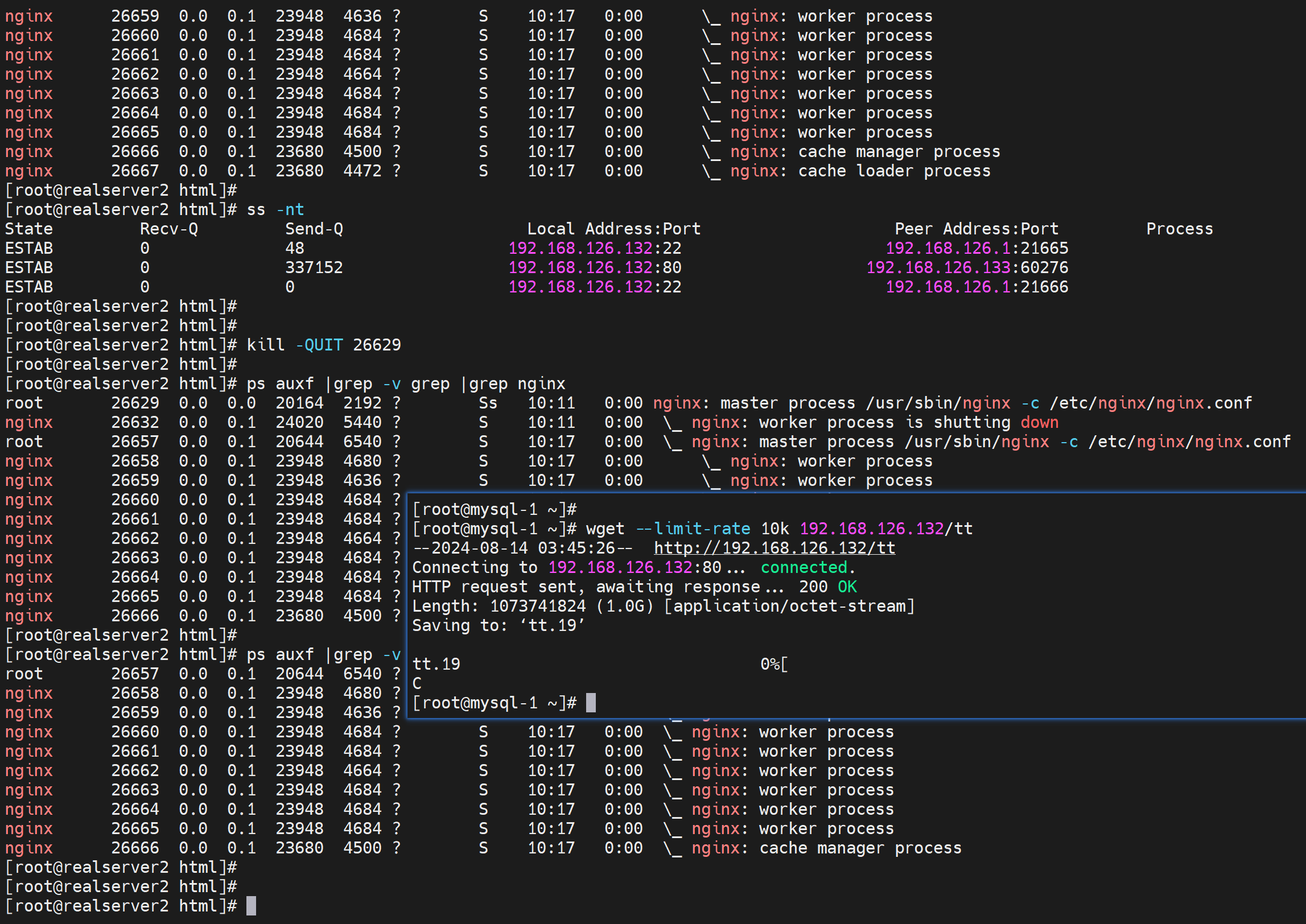Click peer address 192.168.126.133:60276

[x=967, y=267]
